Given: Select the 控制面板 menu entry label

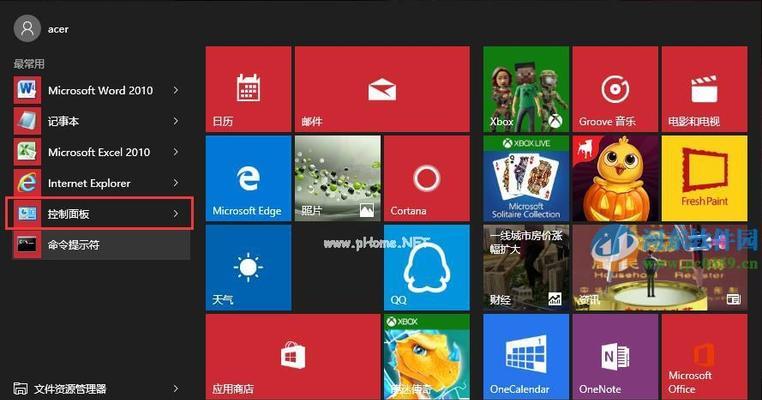Looking at the screenshot, I should click(x=69, y=214).
